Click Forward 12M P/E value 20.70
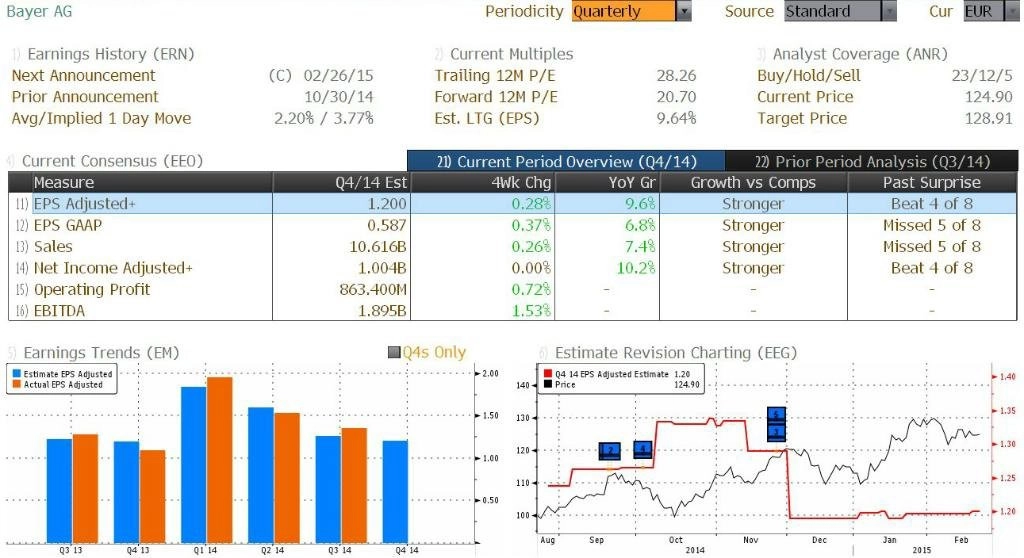Viewport: 1024px width, 558px height. click(x=677, y=97)
